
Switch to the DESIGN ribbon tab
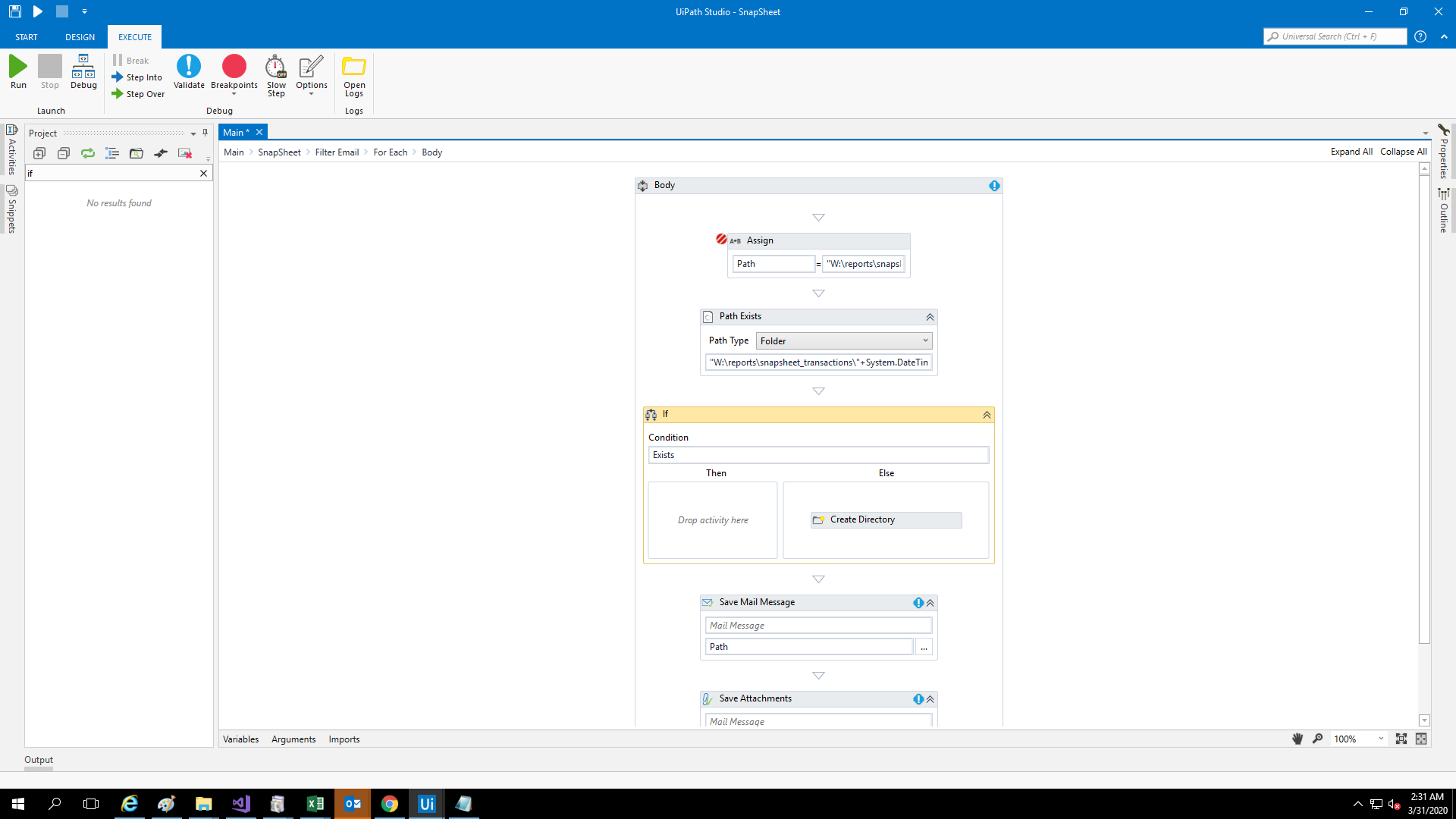80,37
